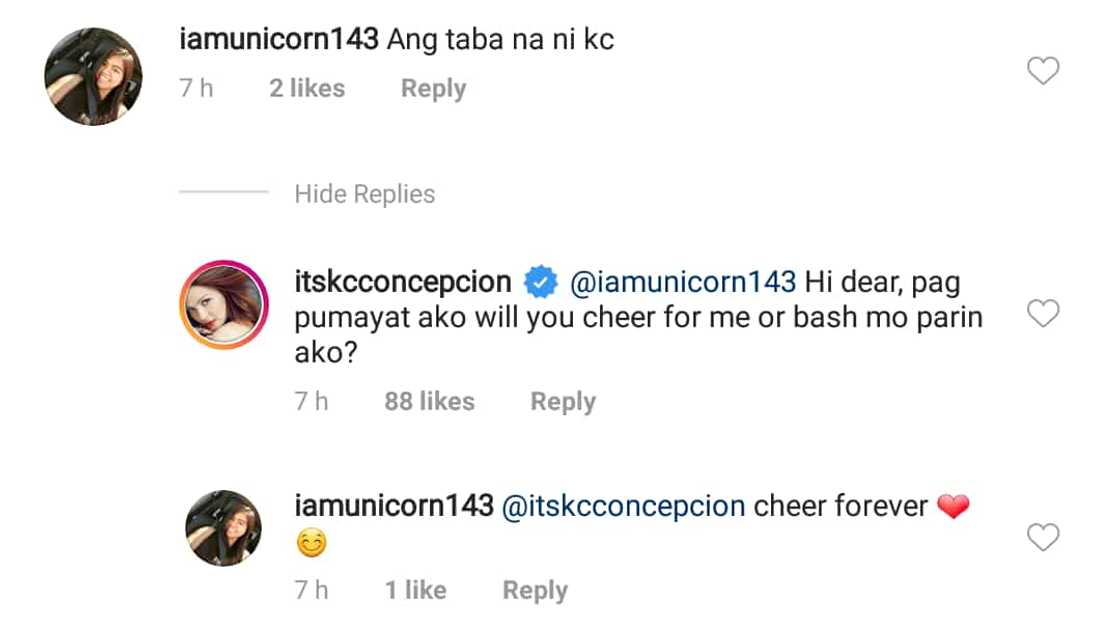The height and width of the screenshot is (641, 1120).
Task: Like the "cheer forever" reply
Action: click(1043, 539)
